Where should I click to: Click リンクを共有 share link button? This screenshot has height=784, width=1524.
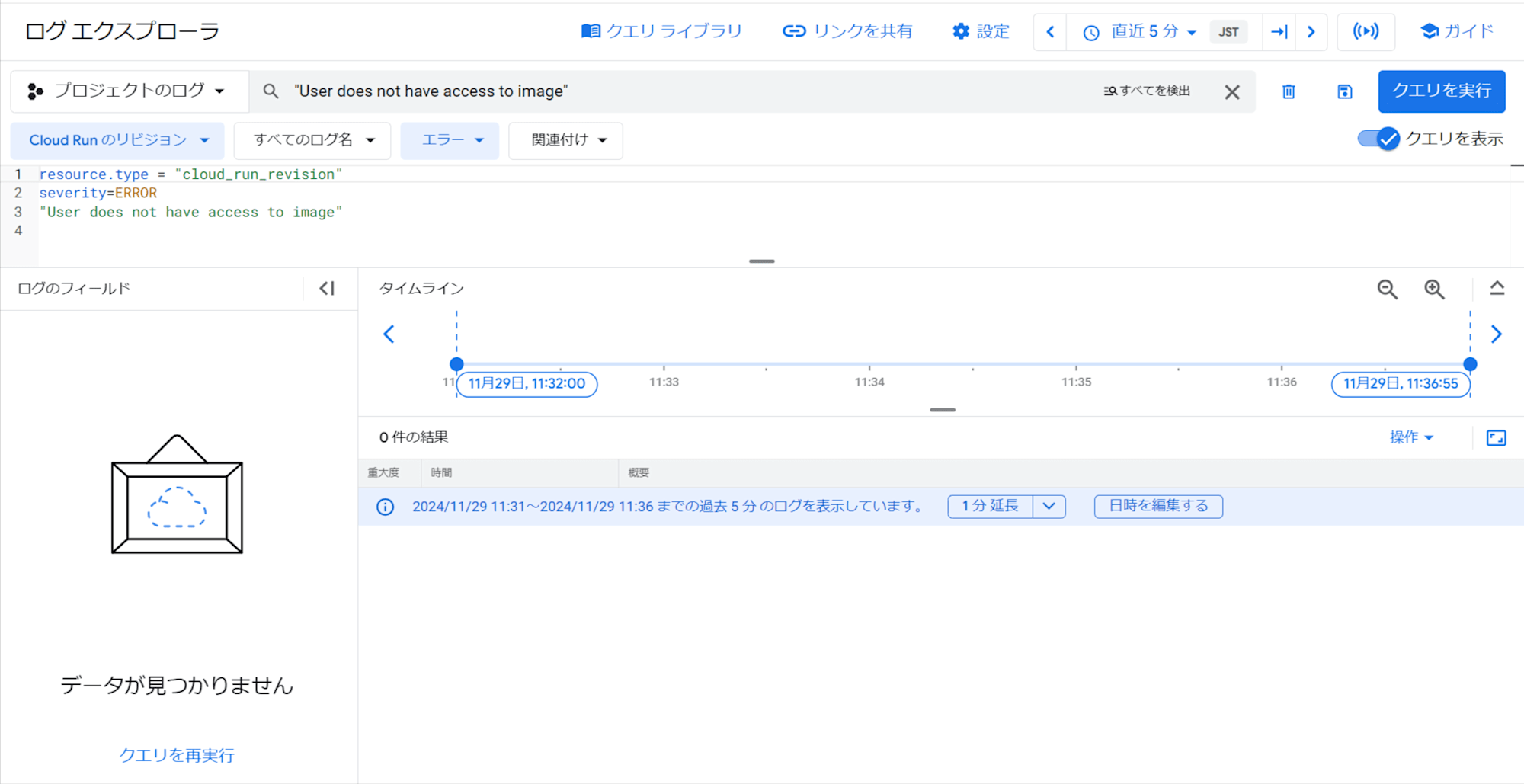(847, 31)
